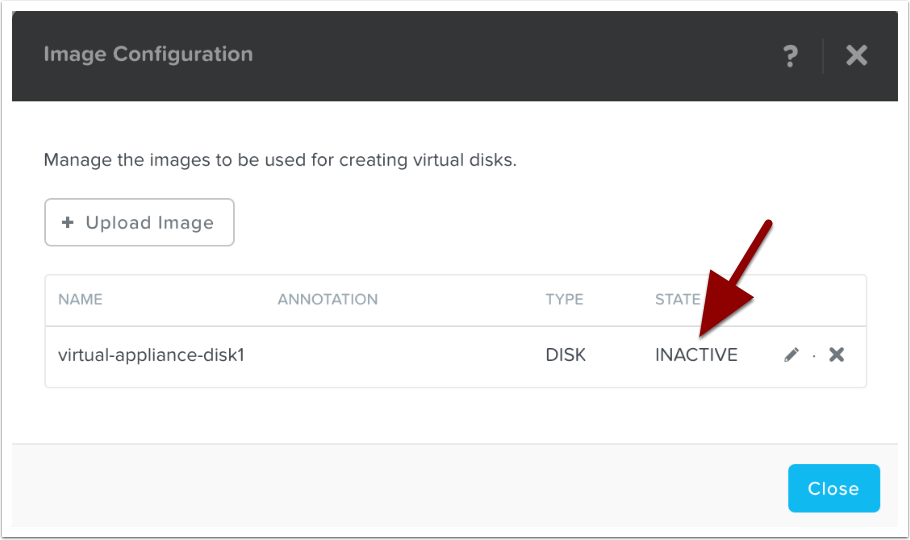Screen dimensions: 910x540
Task: Sort by the ANNOTATION column header
Action: (x=327, y=299)
